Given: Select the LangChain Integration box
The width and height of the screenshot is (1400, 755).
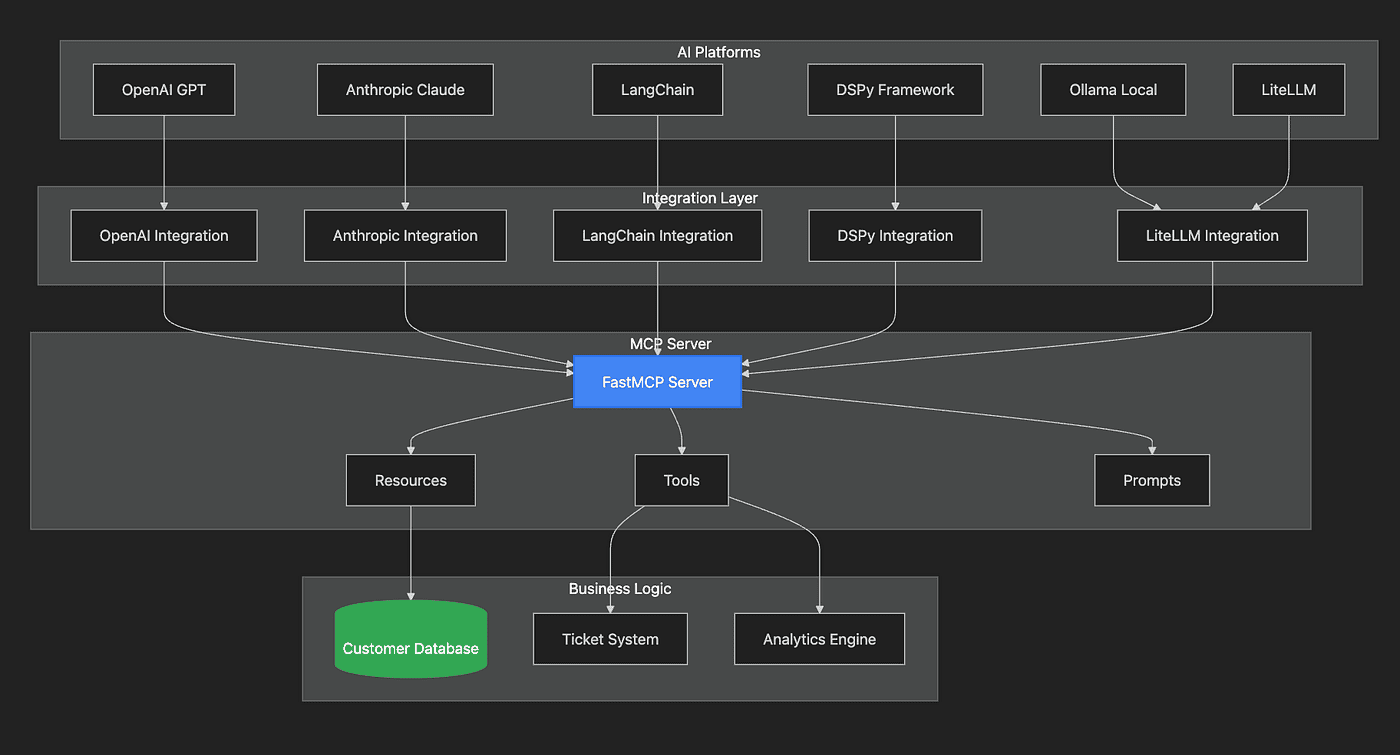Looking at the screenshot, I should pyautogui.click(x=657, y=236).
